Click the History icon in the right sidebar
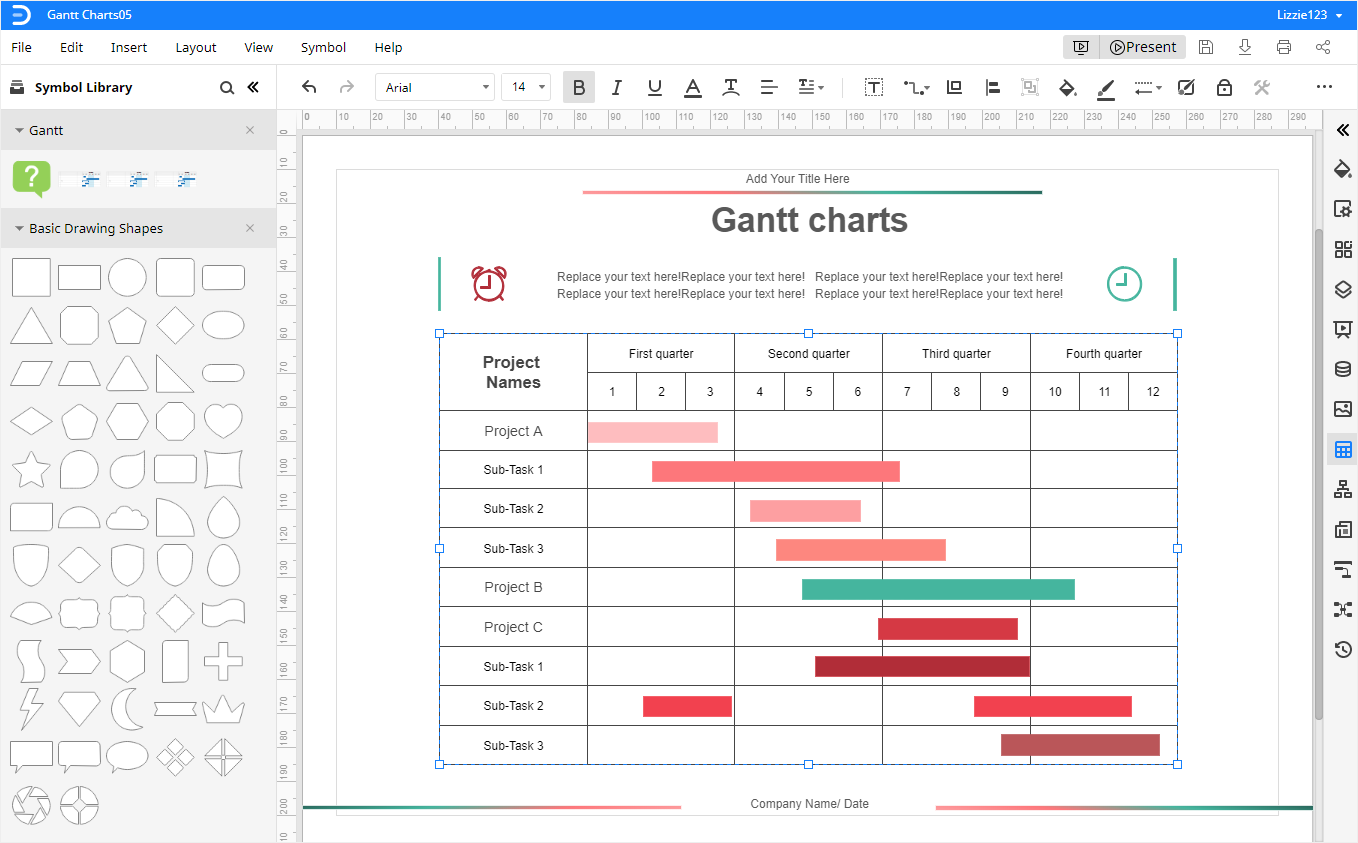The image size is (1358, 843). (x=1343, y=649)
